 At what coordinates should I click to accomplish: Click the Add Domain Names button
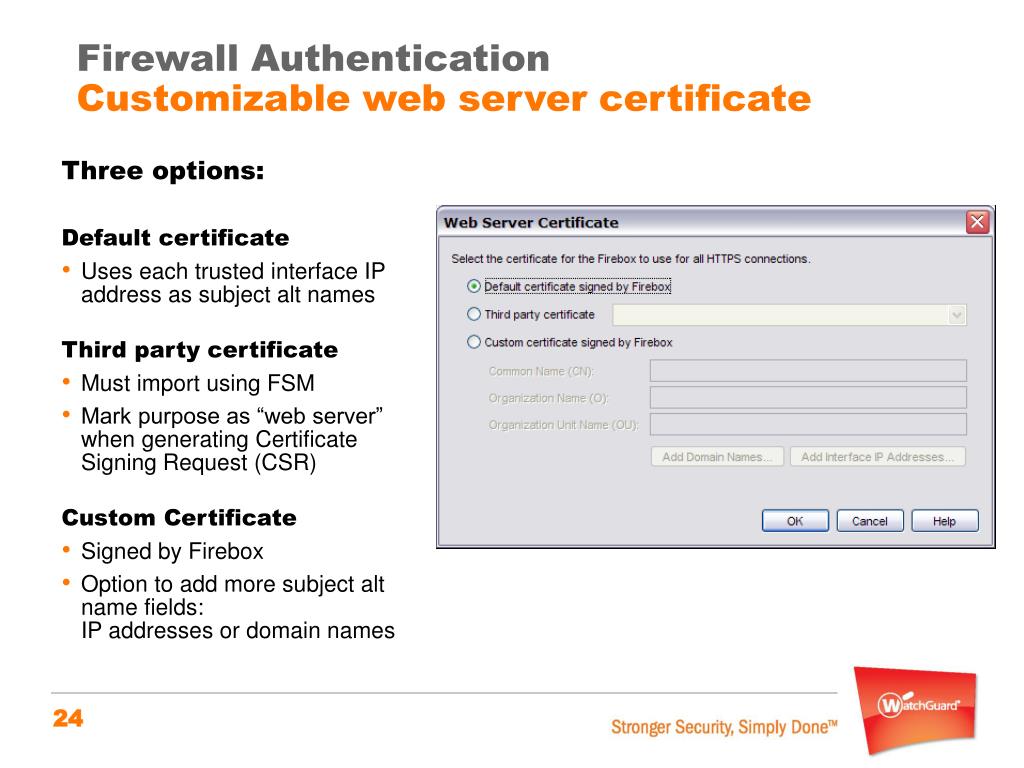point(717,456)
